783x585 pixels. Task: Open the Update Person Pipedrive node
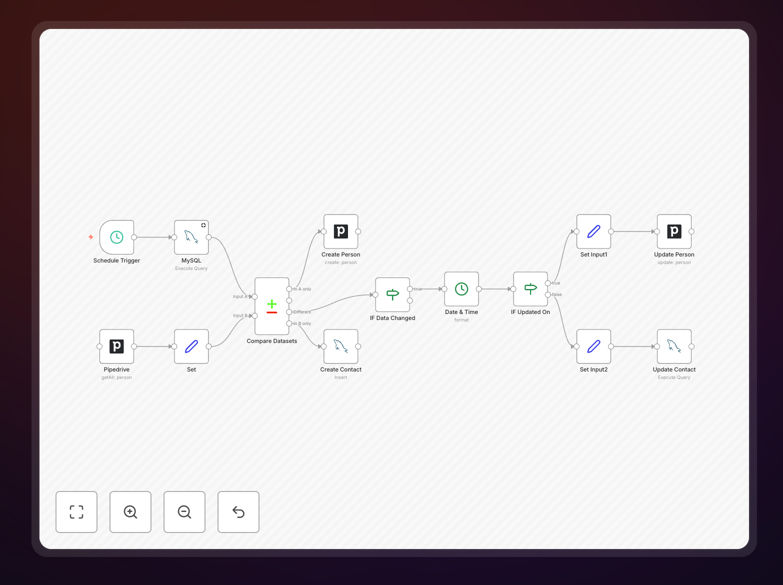pos(674,231)
